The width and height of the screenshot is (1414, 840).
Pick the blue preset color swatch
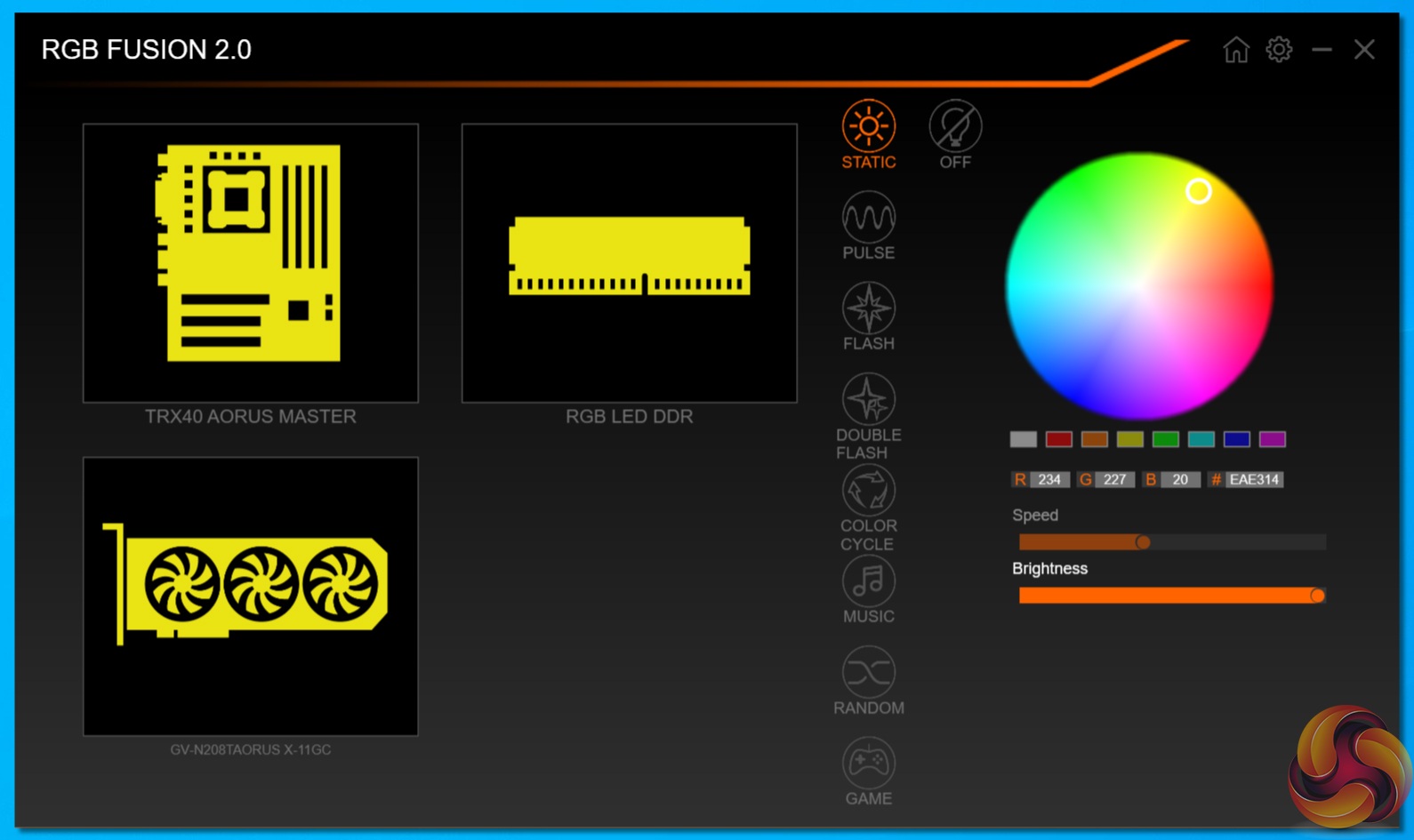pyautogui.click(x=1237, y=439)
